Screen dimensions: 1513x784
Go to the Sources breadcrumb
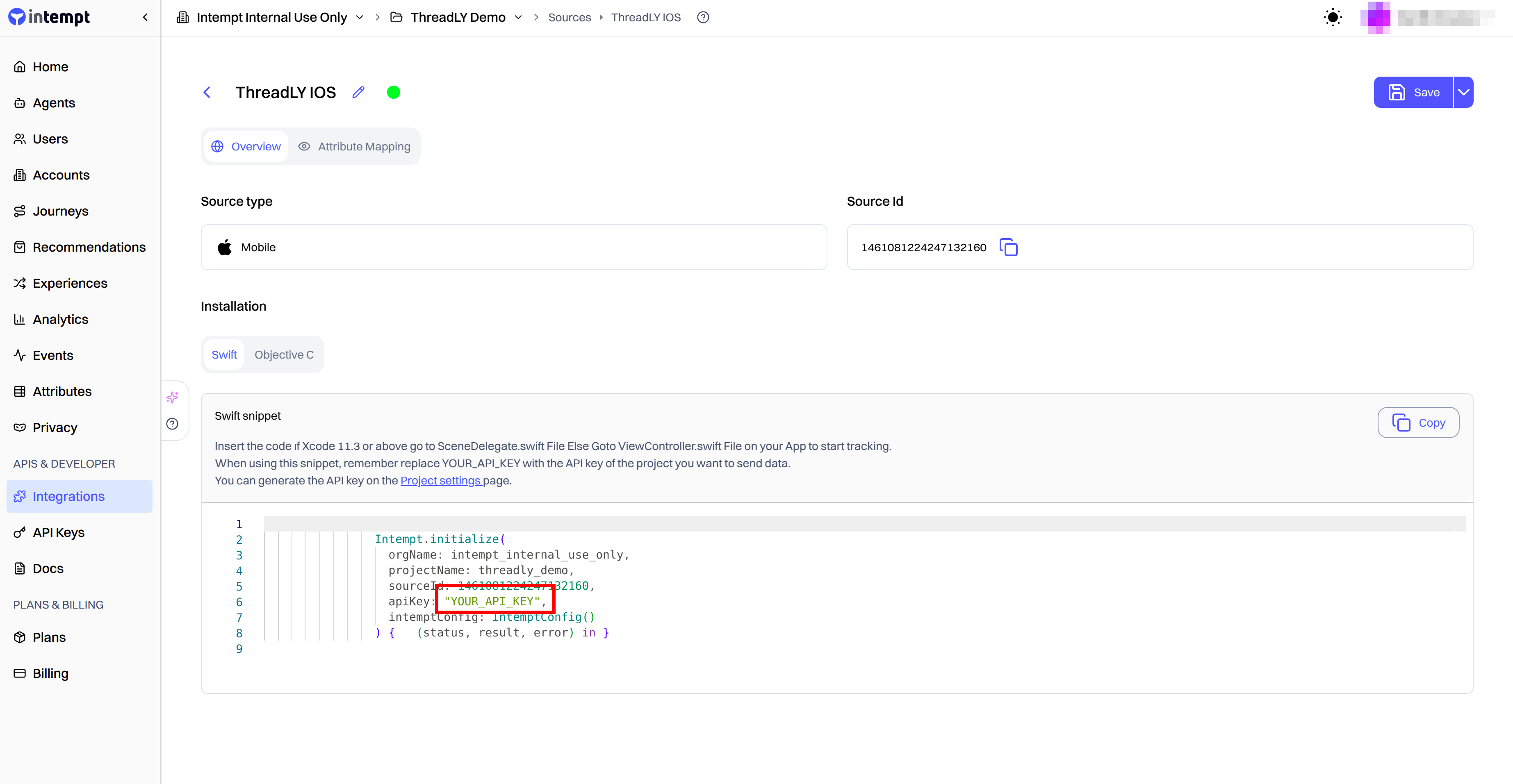point(569,17)
